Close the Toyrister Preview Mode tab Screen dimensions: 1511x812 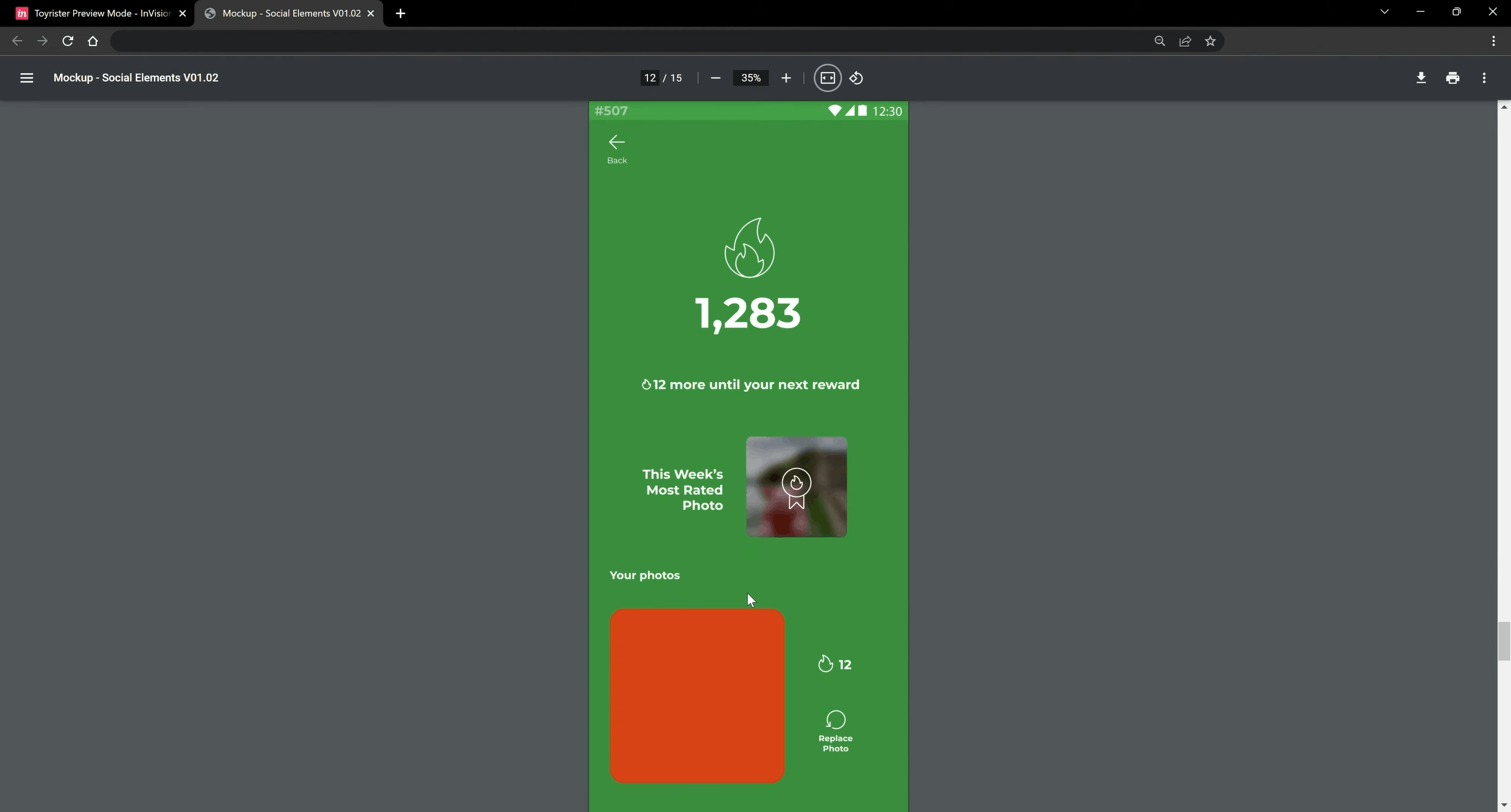(182, 13)
